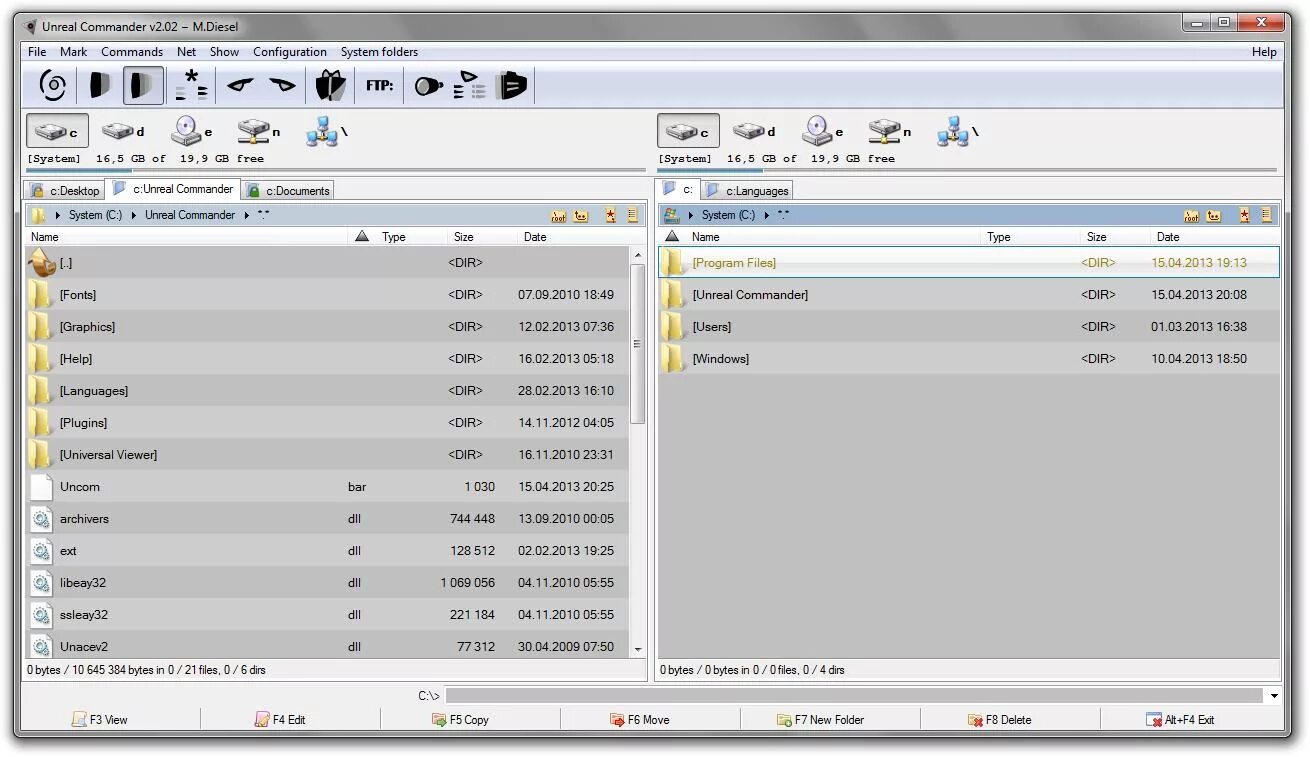Click the root folder icon in left path bar
1310x757 pixels.
tap(559, 215)
